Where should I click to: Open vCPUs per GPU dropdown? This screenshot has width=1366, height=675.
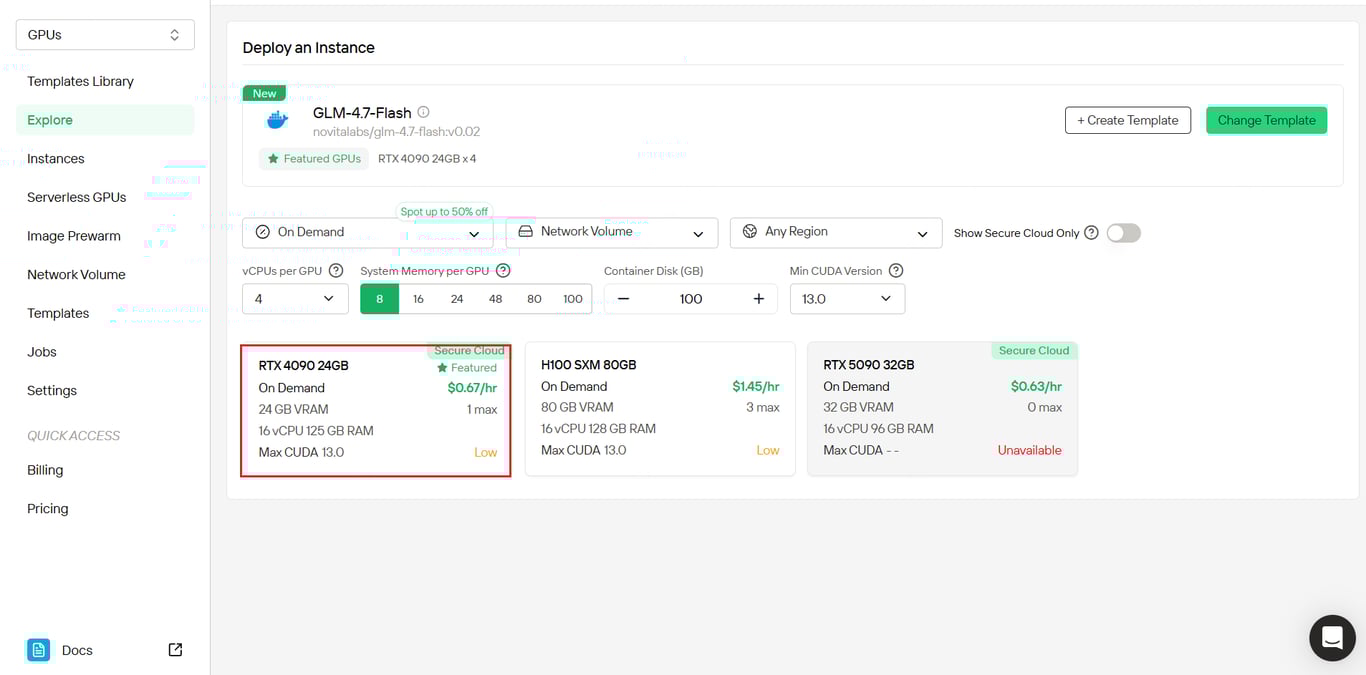295,299
